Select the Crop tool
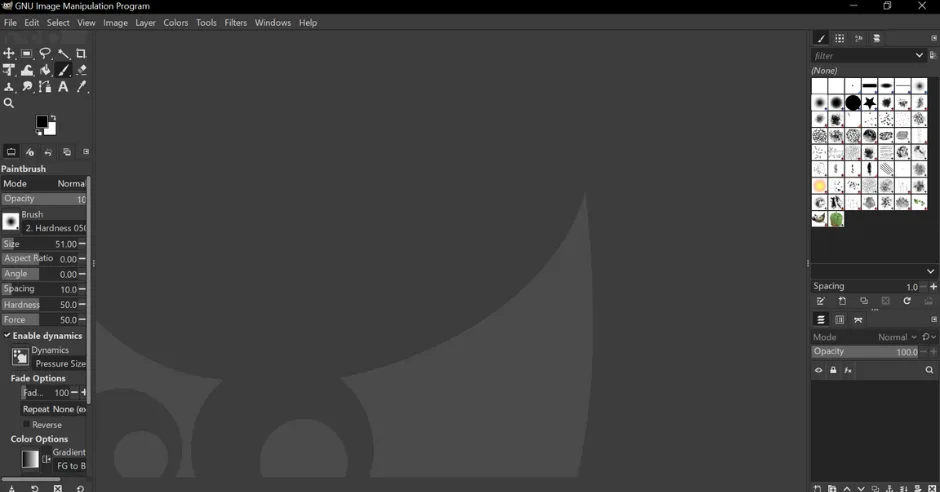 pyautogui.click(x=81, y=53)
